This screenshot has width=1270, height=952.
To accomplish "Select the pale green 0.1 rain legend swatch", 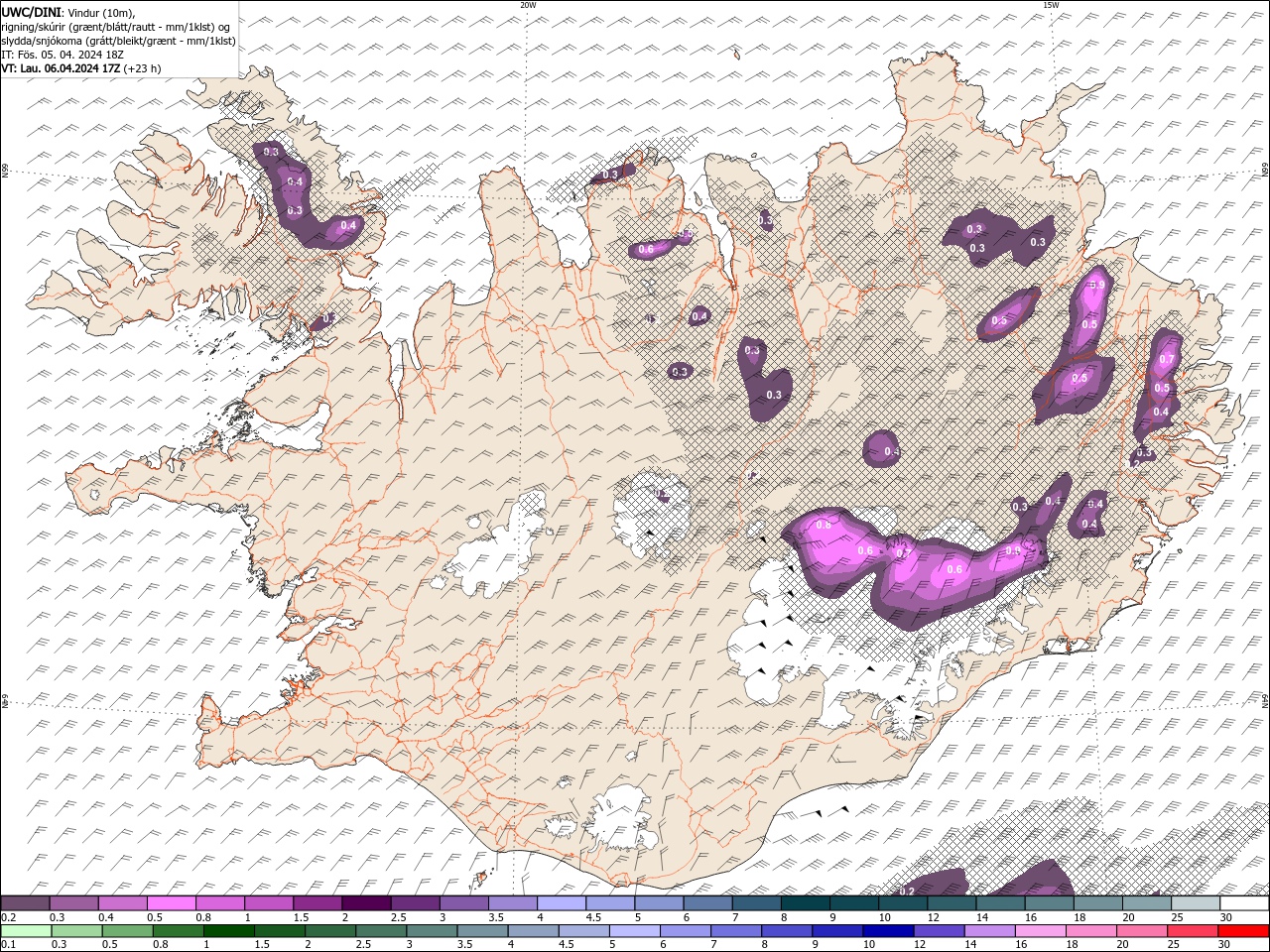I will coord(26,931).
